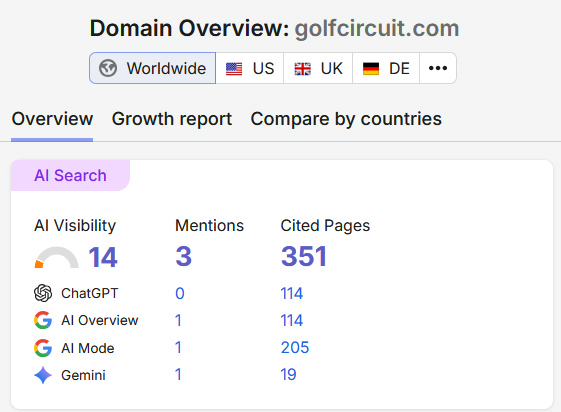Click the Gemini row label
561x412 pixels.
click(83, 375)
